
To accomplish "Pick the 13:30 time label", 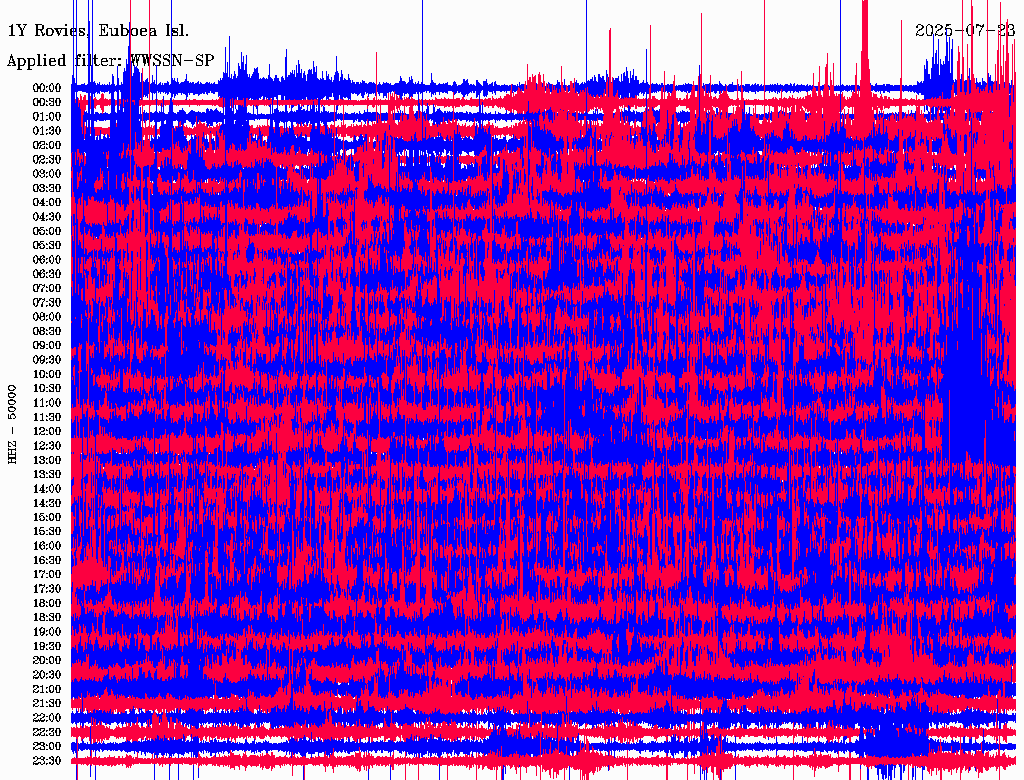I will [x=47, y=474].
